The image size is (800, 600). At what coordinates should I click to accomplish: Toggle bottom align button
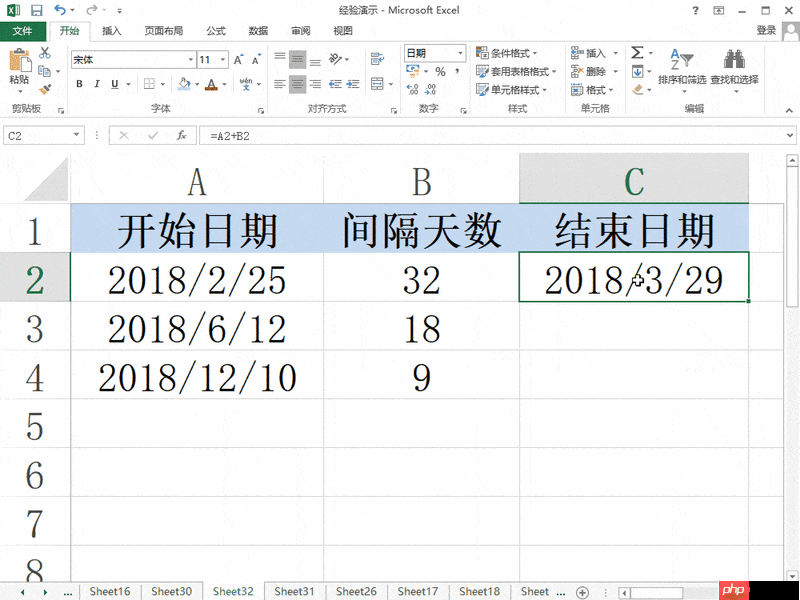click(315, 60)
